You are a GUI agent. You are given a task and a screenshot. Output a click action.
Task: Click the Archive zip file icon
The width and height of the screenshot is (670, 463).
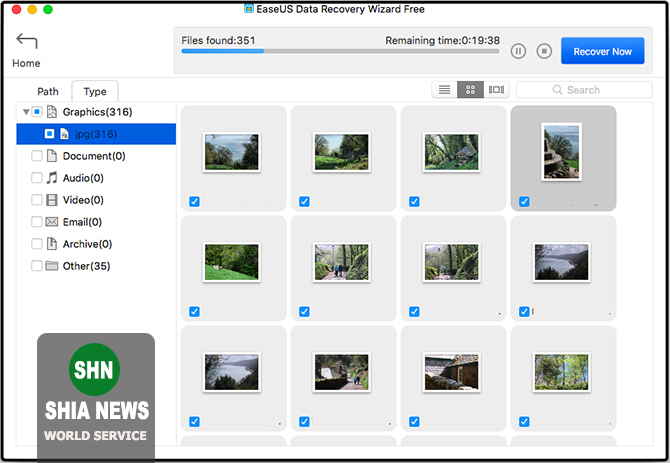click(x=52, y=243)
